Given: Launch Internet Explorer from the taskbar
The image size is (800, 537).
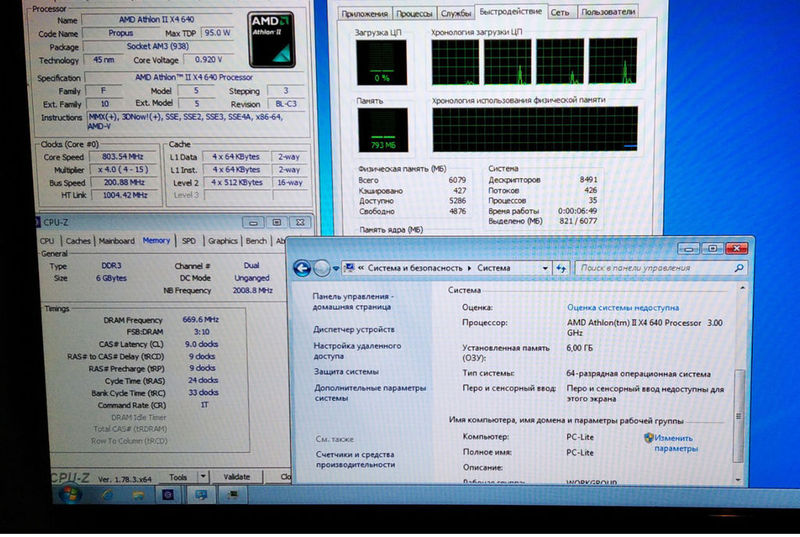Looking at the screenshot, I should [x=107, y=495].
